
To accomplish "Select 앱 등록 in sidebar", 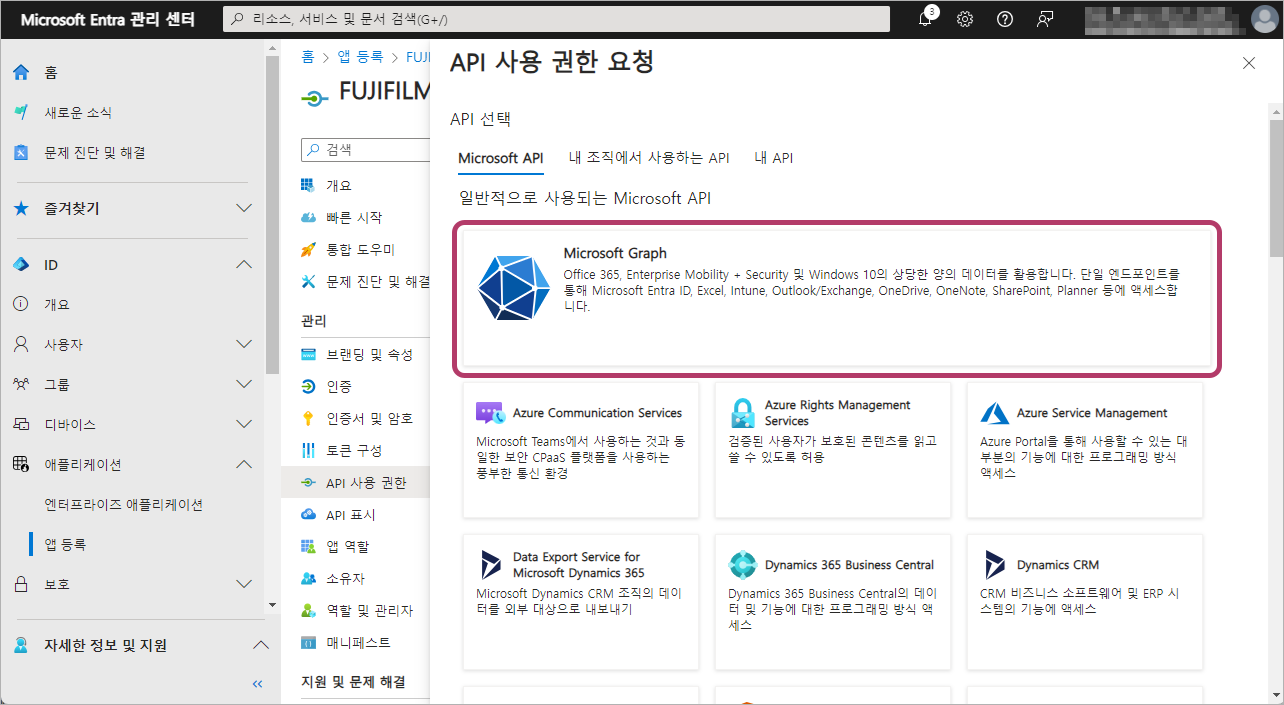I will click(x=65, y=544).
